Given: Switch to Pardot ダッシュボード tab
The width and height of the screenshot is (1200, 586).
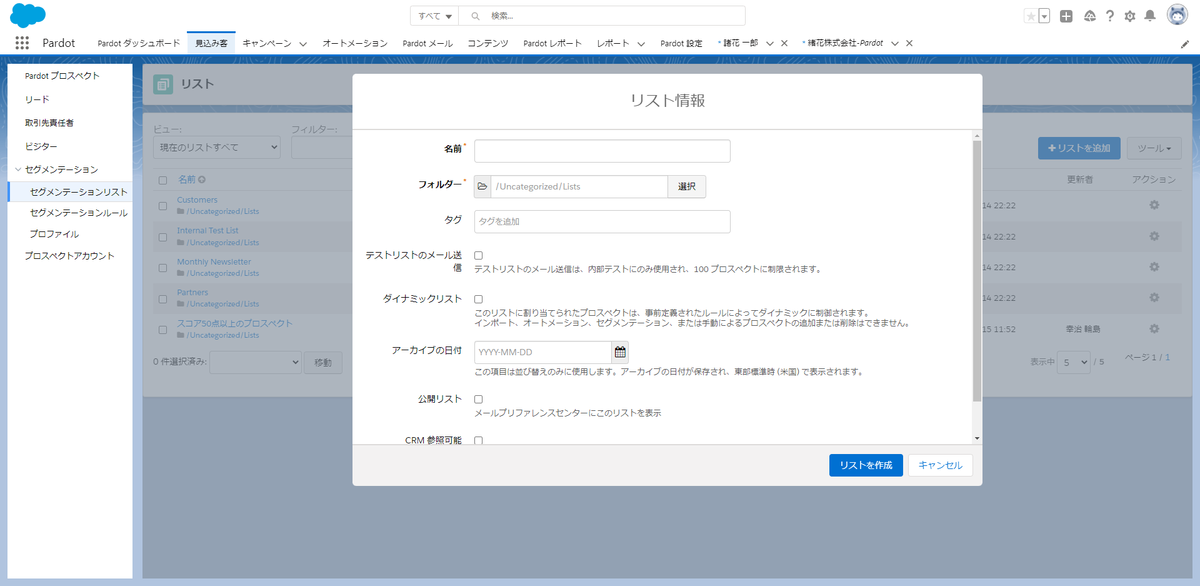Looking at the screenshot, I should pos(138,44).
